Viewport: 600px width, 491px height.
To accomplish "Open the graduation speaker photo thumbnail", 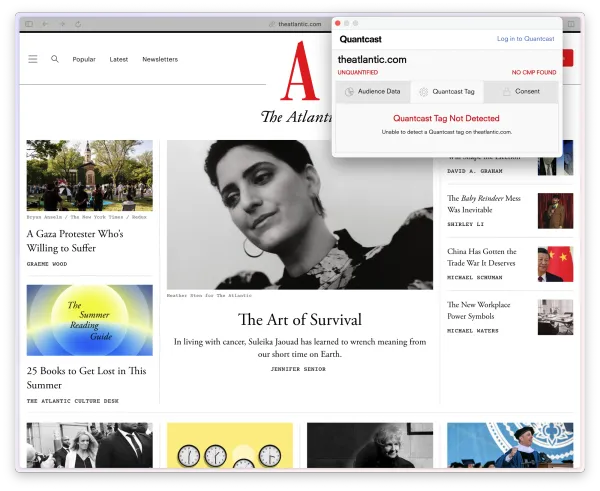I will pos(510,445).
